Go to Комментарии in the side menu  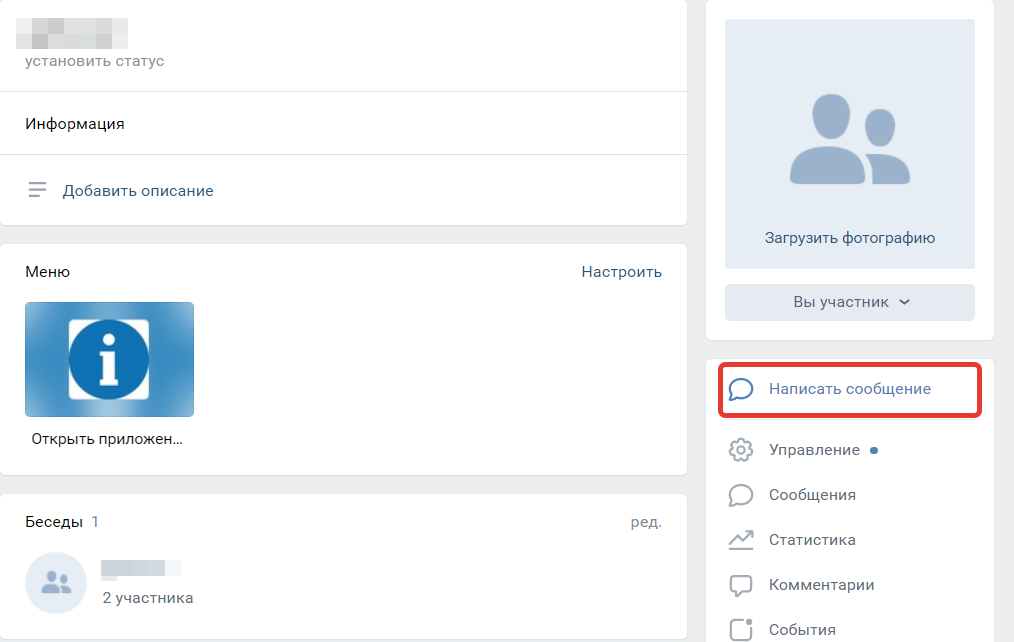coord(821,585)
